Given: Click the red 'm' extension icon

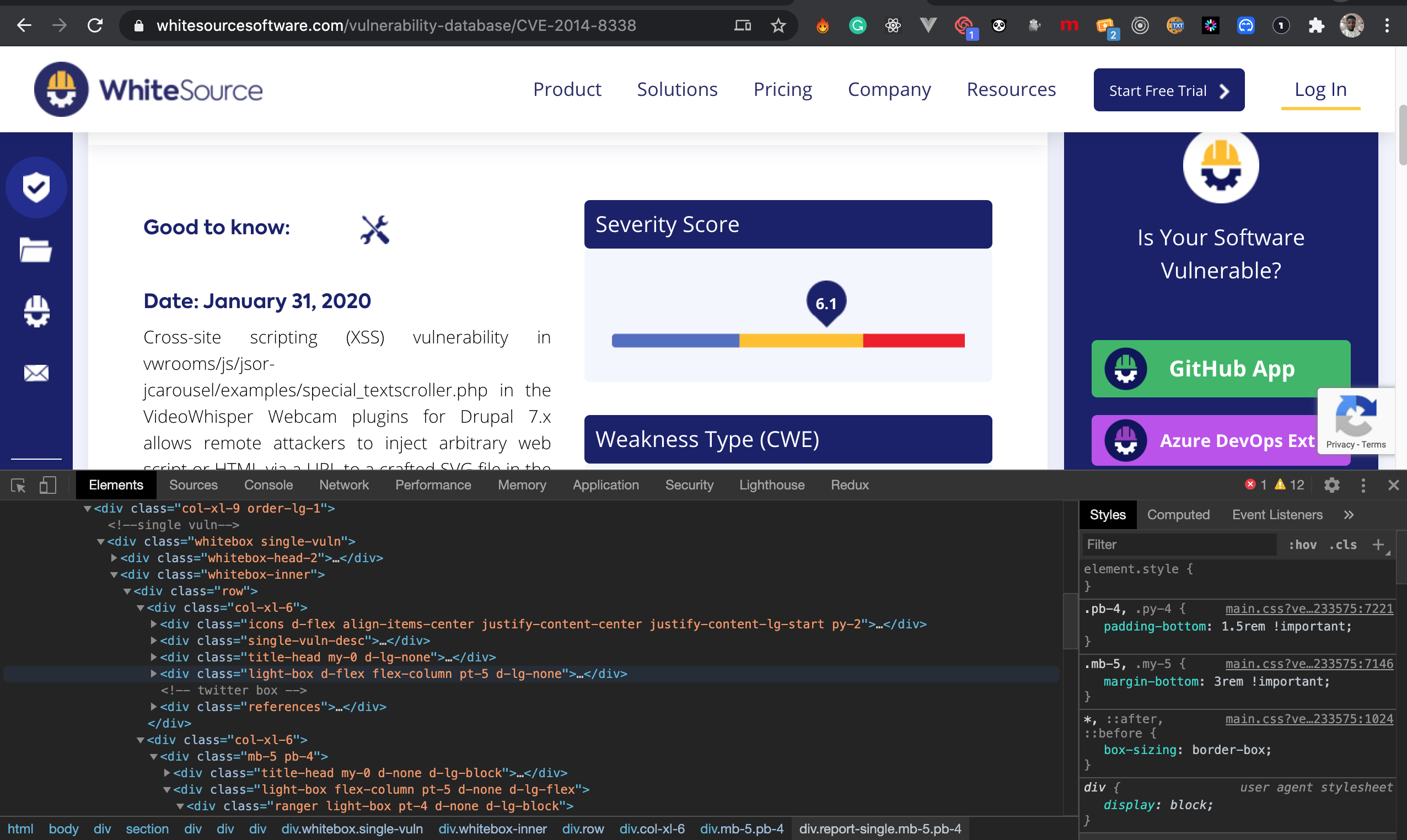Looking at the screenshot, I should click(x=1069, y=25).
